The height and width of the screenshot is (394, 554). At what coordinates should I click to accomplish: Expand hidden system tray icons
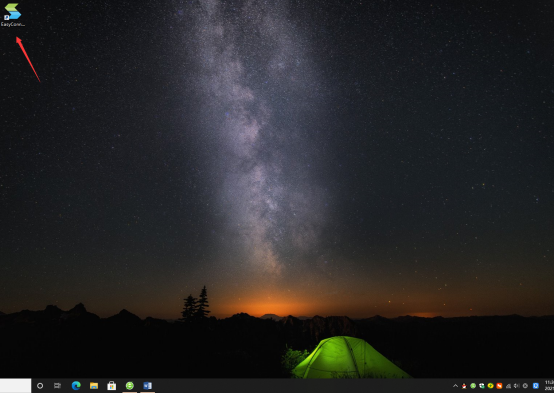pyautogui.click(x=455, y=386)
